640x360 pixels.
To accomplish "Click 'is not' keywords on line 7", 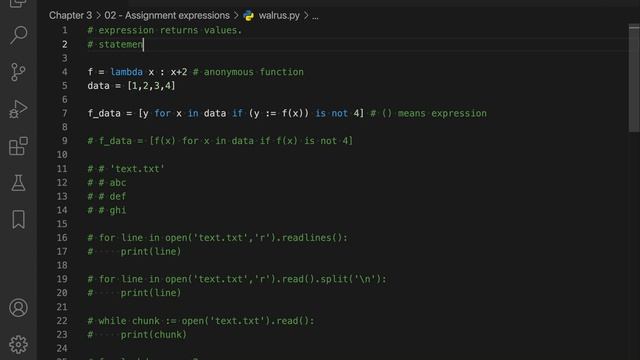I will click(x=331, y=113).
